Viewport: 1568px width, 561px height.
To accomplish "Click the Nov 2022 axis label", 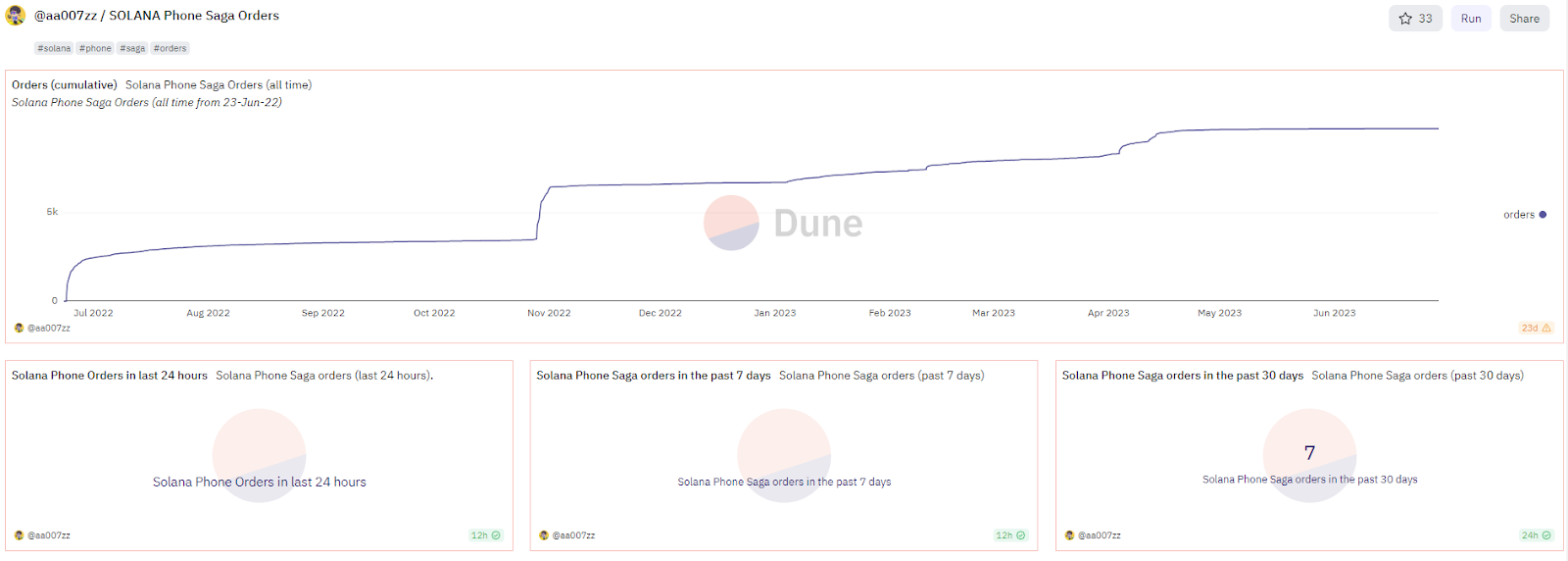I will 549,314.
